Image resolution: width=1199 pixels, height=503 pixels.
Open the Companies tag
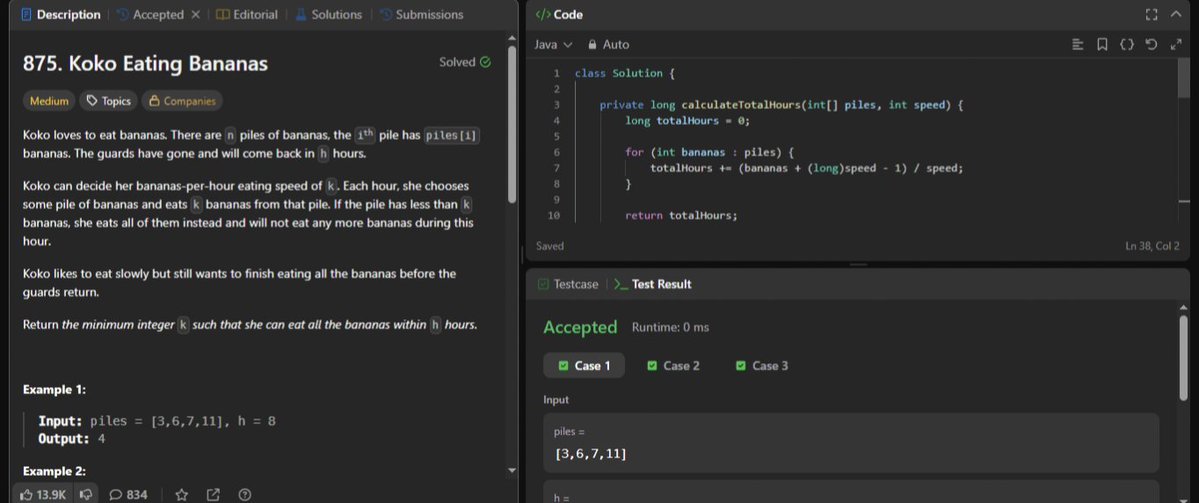point(182,100)
